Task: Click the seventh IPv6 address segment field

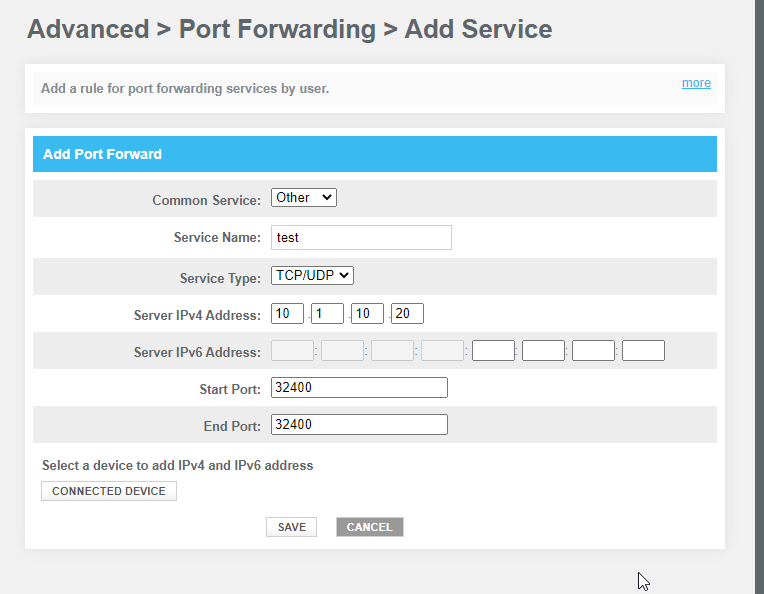Action: coord(593,350)
